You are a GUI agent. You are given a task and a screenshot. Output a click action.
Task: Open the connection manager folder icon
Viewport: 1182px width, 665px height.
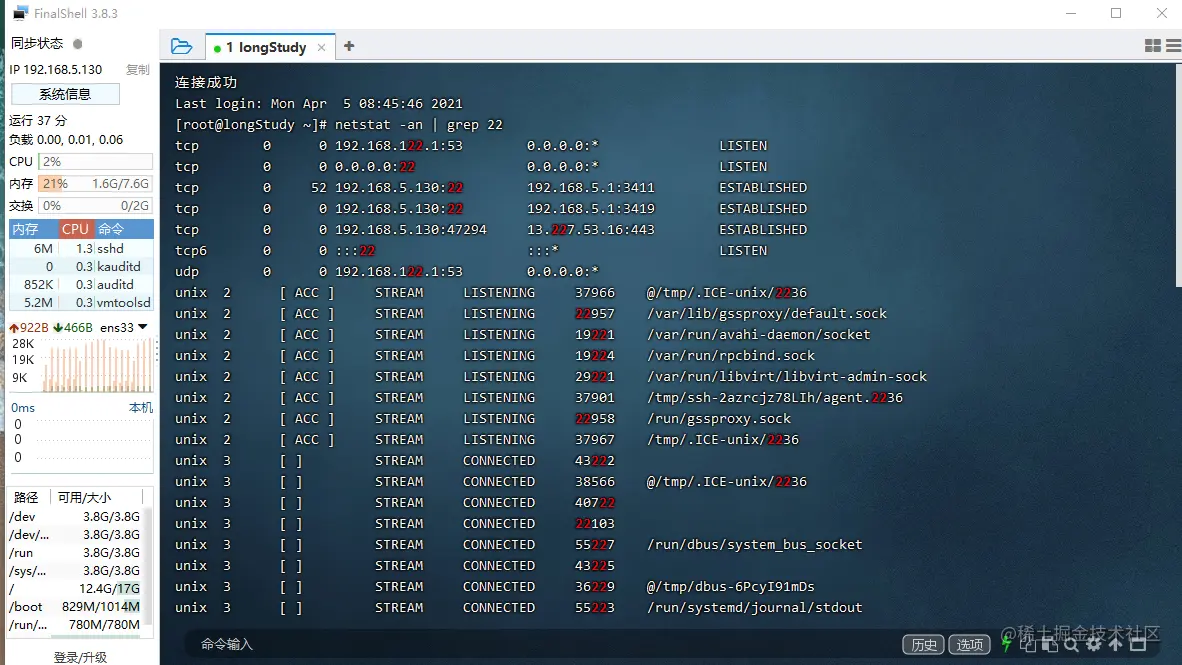click(181, 47)
